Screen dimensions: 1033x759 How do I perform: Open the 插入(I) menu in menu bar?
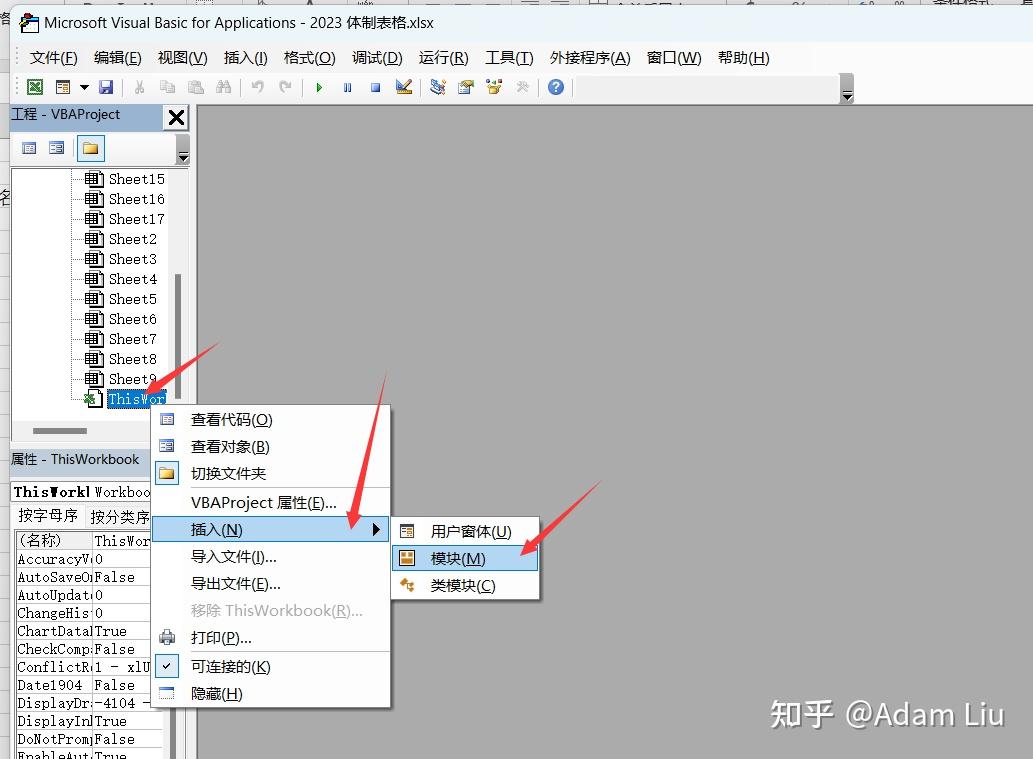246,58
